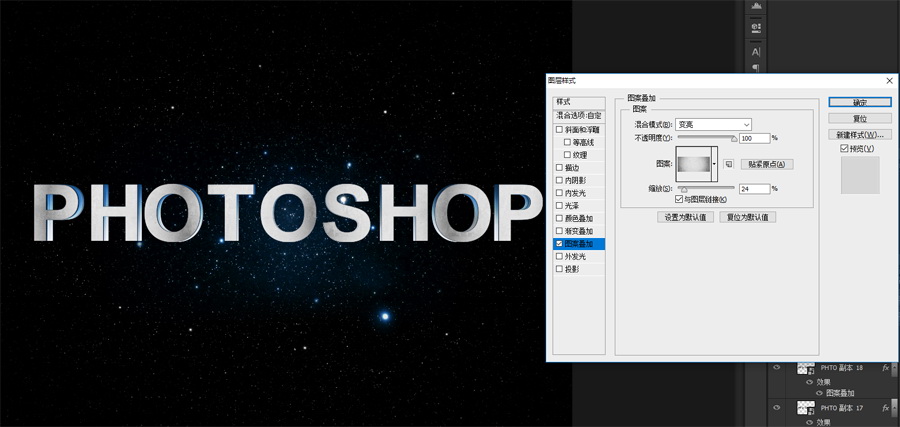Close the 图层样式 dialog
The image size is (900, 427).
pos(890,81)
